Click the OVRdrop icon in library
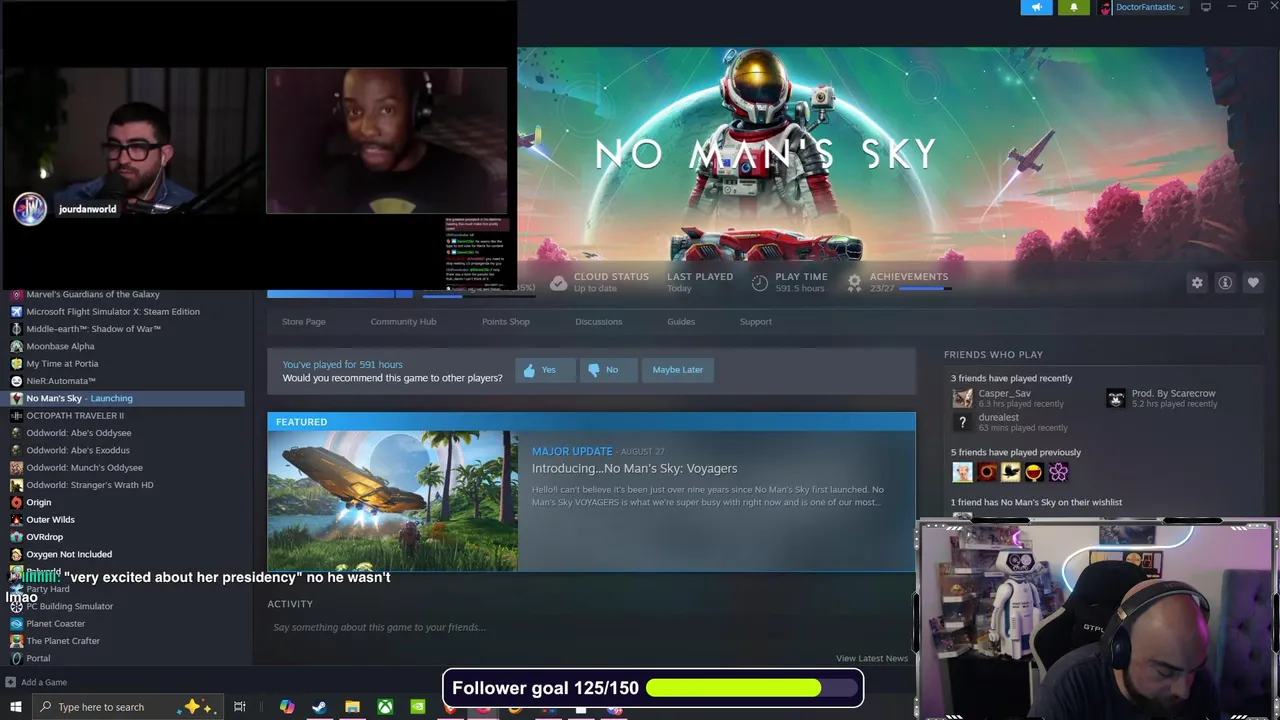This screenshot has height=720, width=1280. (16, 537)
